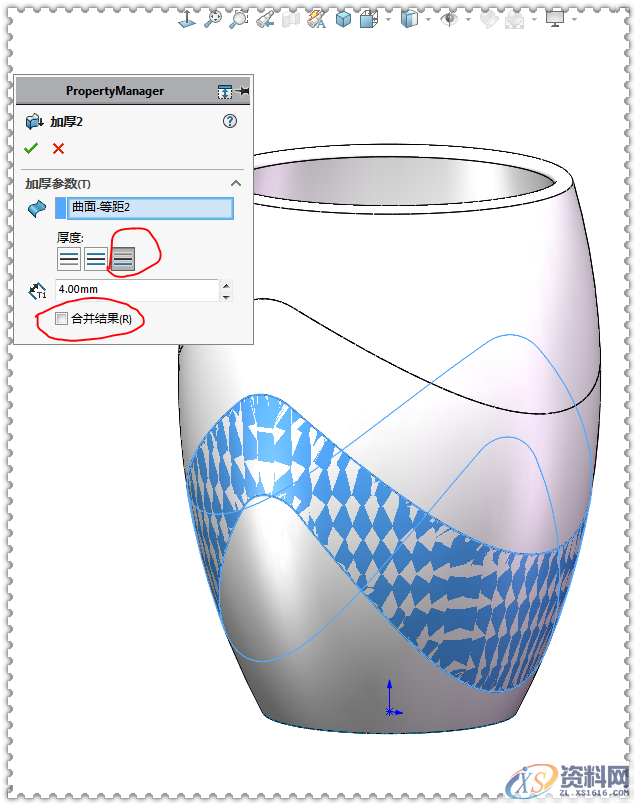The width and height of the screenshot is (637, 806).
Task: Select the Zoom to Area tool
Action: click(238, 19)
